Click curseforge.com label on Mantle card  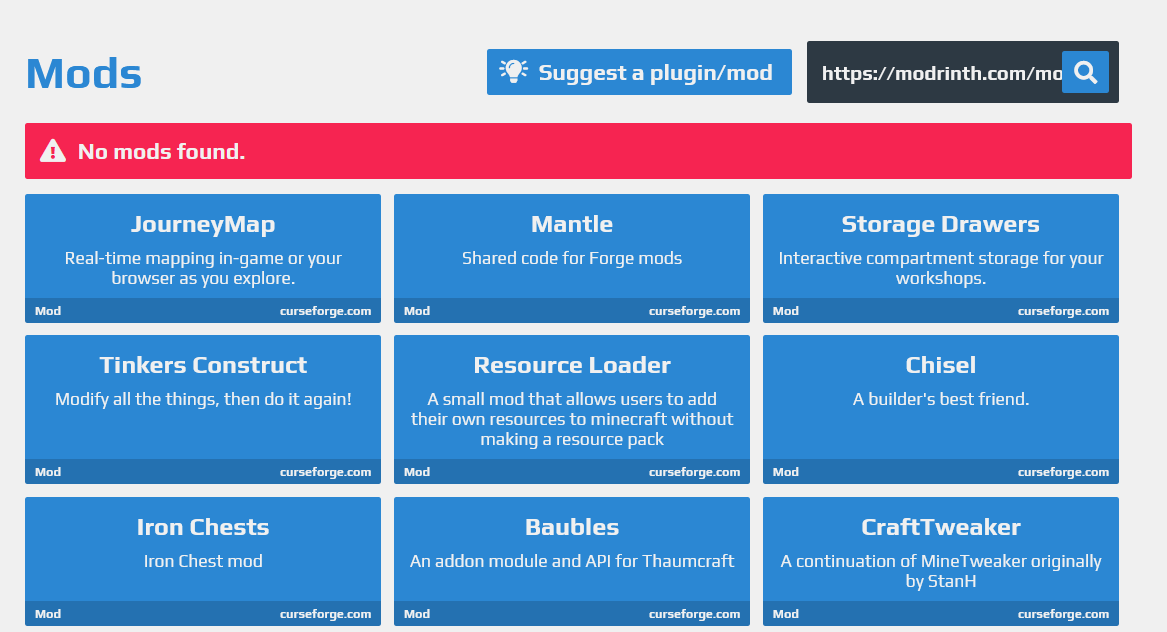point(694,311)
